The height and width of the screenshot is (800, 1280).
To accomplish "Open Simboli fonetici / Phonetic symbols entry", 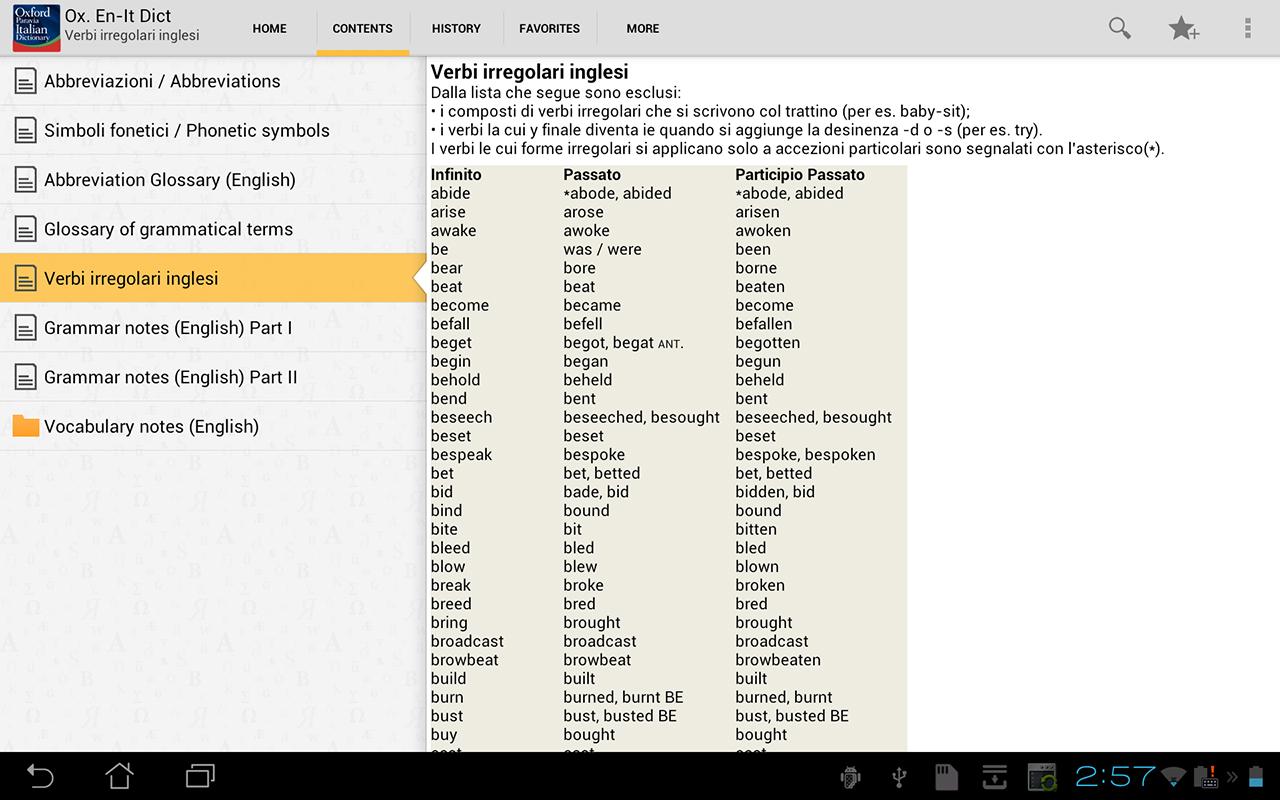I will pos(213,130).
